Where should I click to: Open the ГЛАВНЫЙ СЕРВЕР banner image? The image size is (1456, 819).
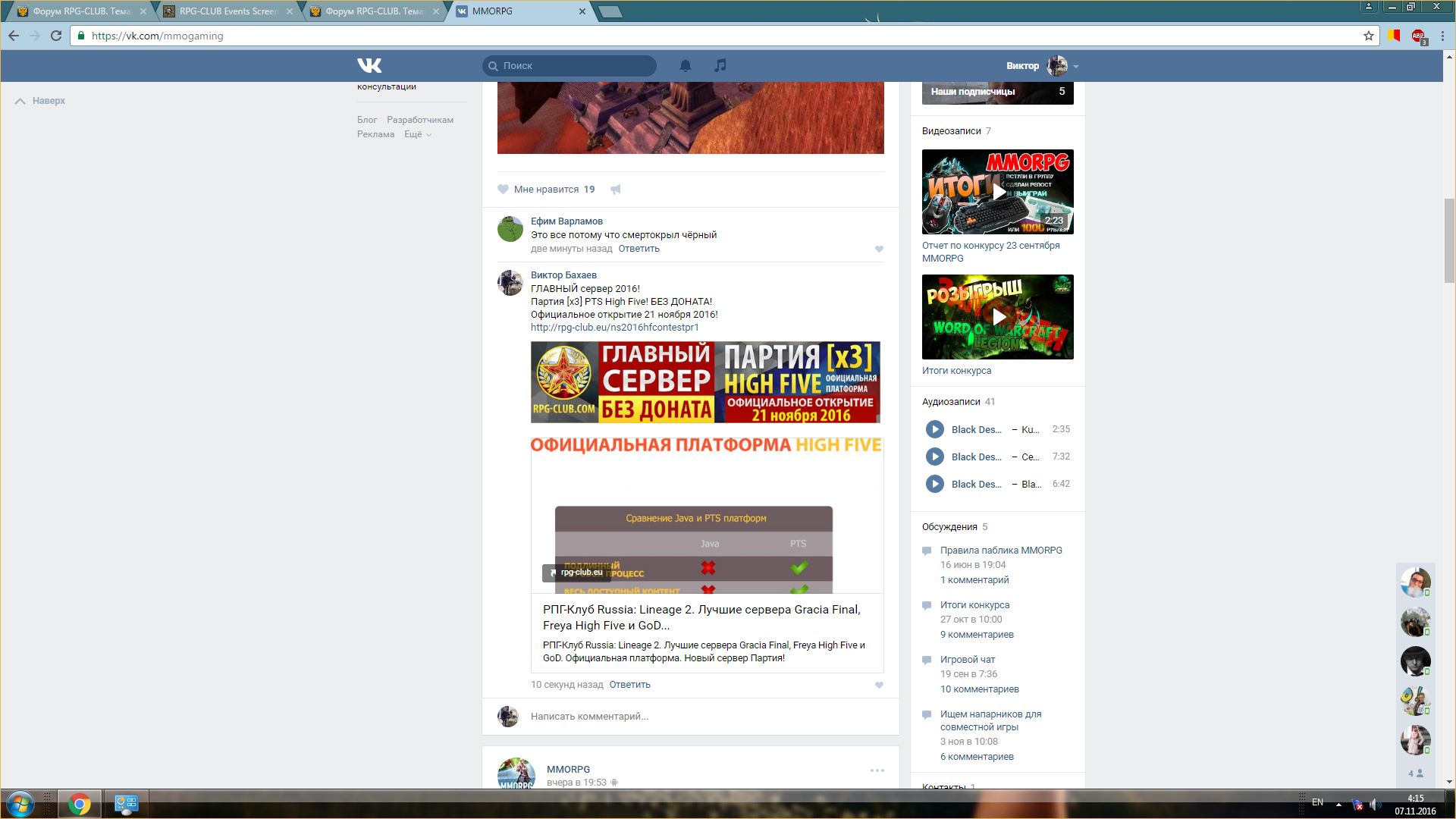(x=705, y=382)
